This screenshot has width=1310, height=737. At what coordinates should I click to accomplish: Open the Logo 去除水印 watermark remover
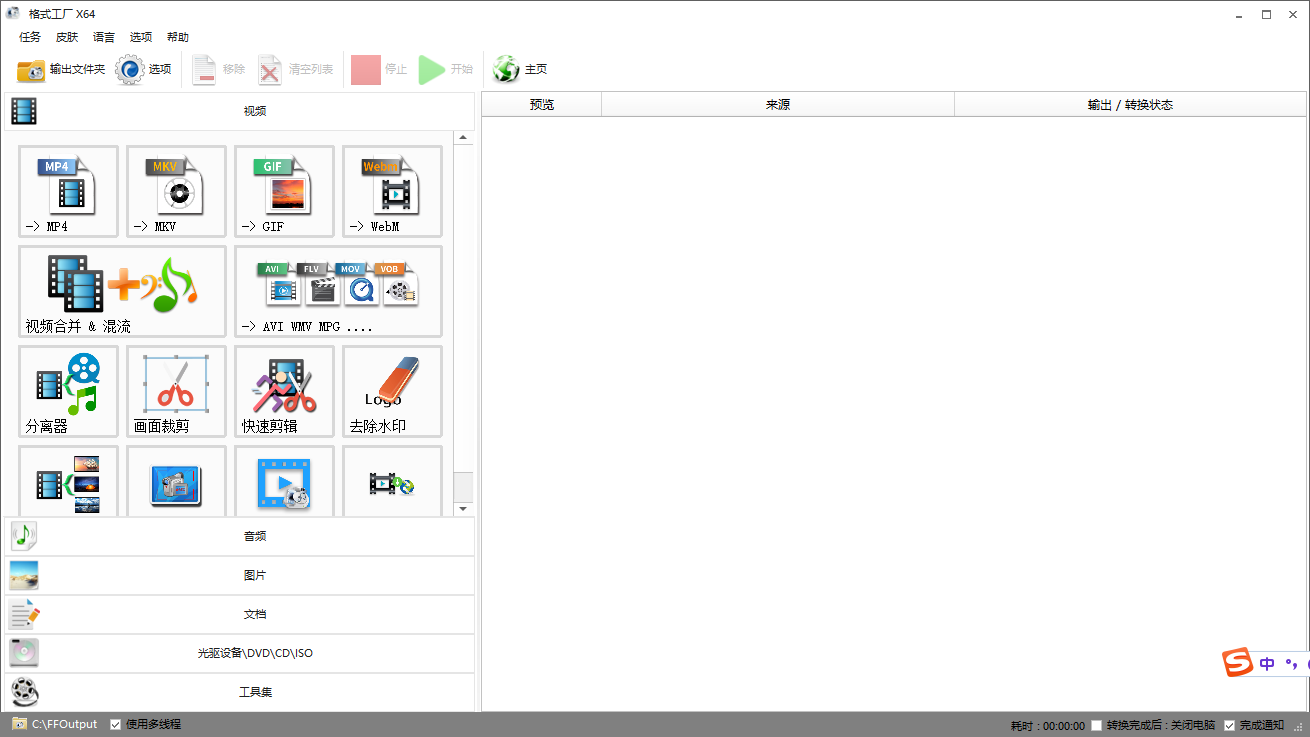[x=392, y=391]
